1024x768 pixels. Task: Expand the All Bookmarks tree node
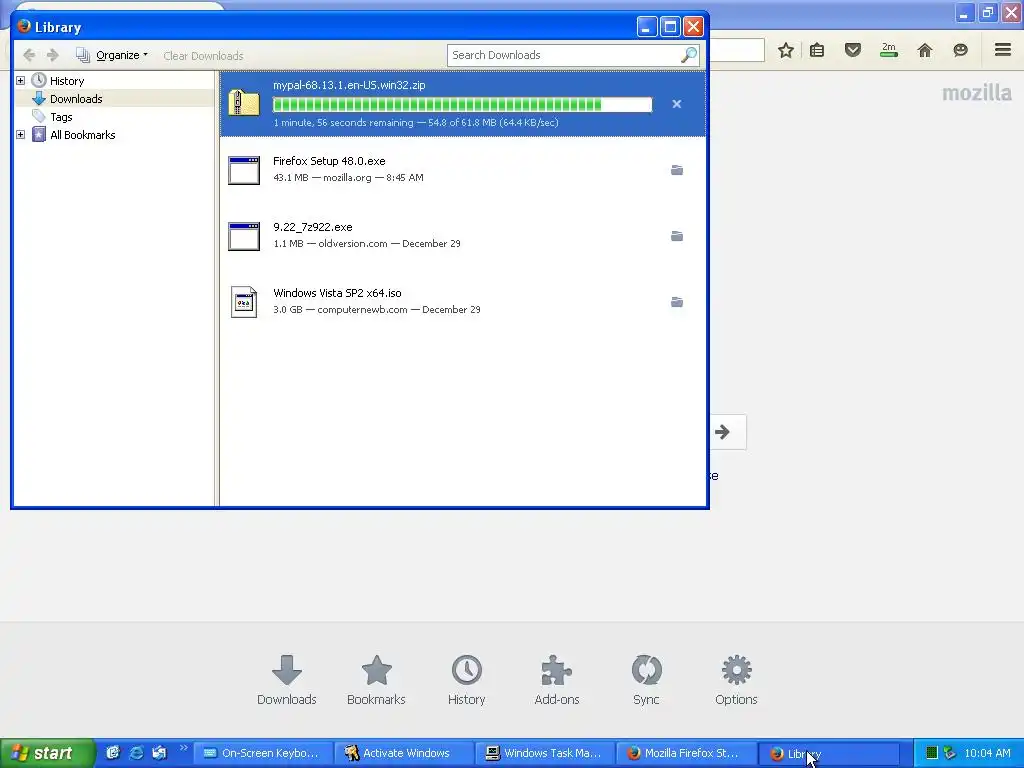click(x=20, y=135)
